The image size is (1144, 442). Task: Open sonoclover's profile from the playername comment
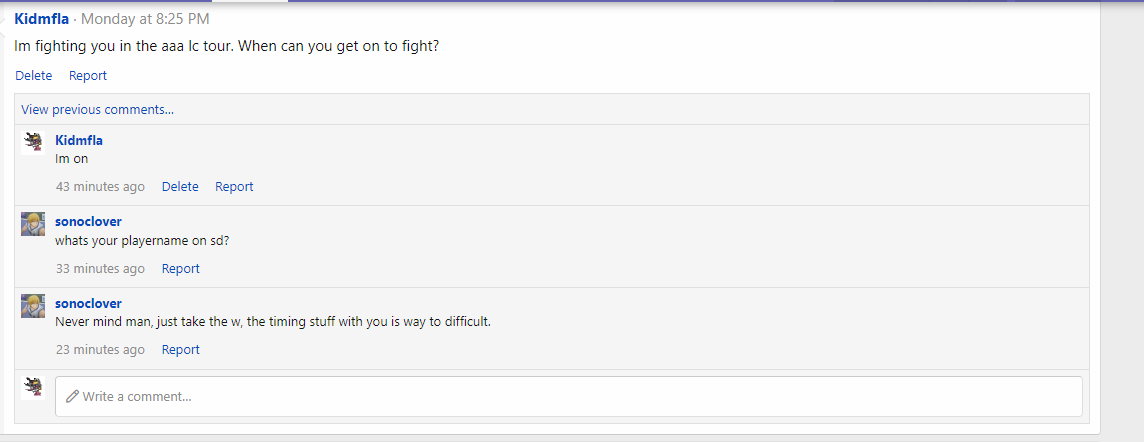[88, 221]
